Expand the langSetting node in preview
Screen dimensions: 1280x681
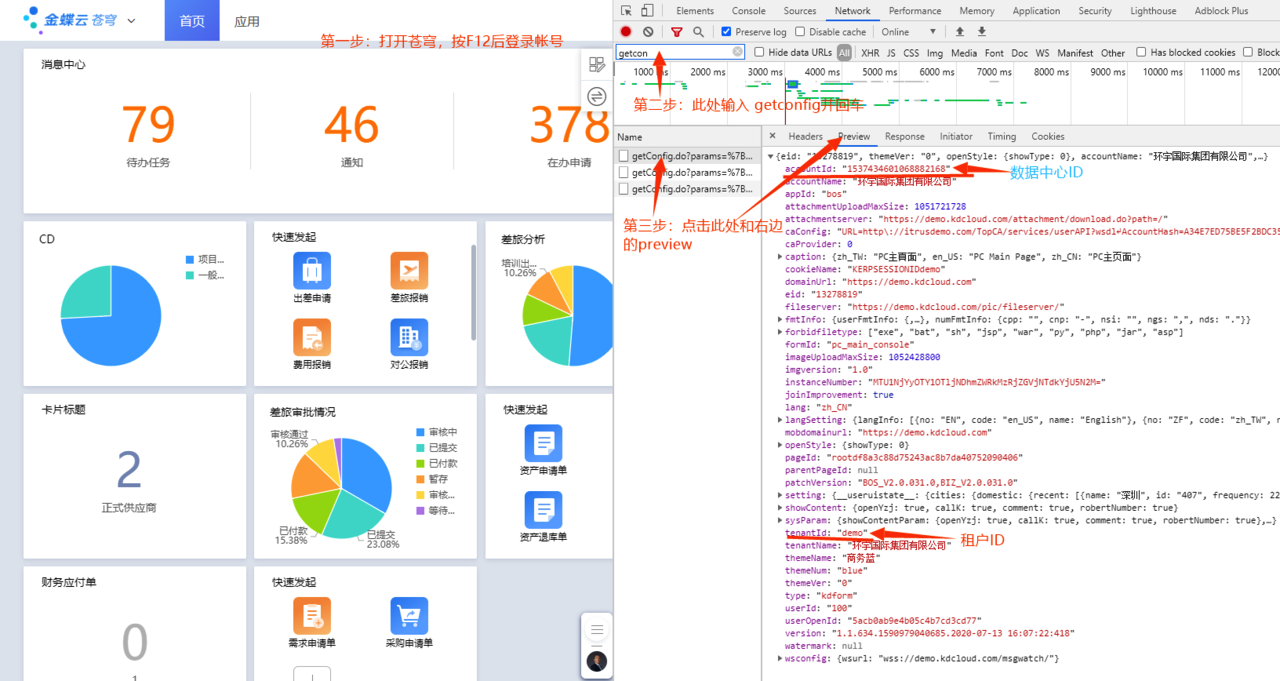coord(780,420)
